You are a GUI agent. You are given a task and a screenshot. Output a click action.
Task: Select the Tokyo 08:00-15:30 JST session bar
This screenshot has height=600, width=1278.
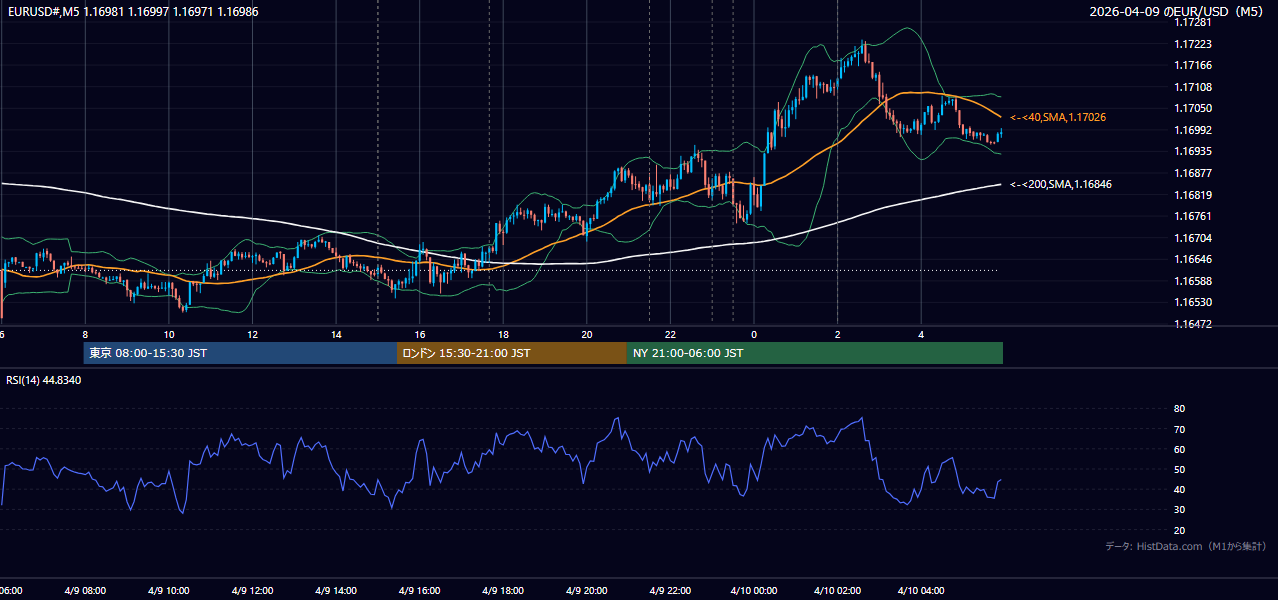click(x=240, y=353)
